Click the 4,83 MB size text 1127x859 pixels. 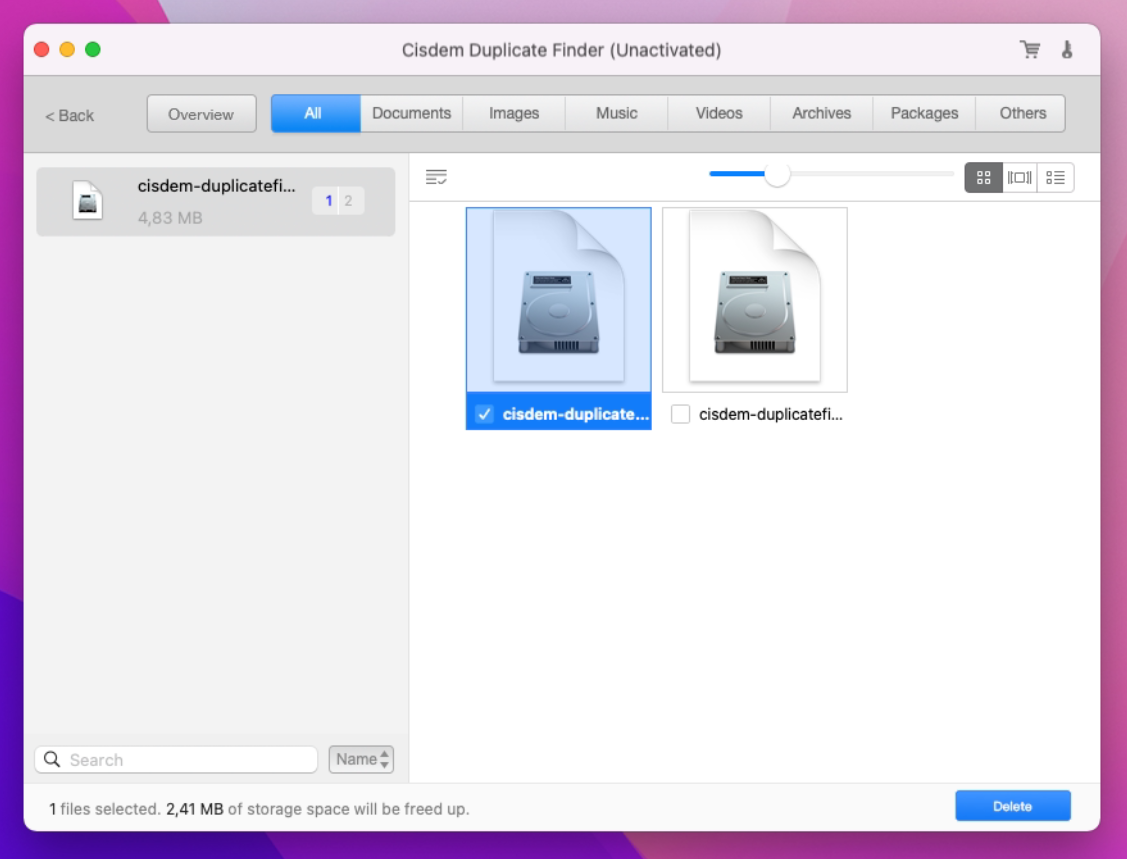(x=170, y=218)
